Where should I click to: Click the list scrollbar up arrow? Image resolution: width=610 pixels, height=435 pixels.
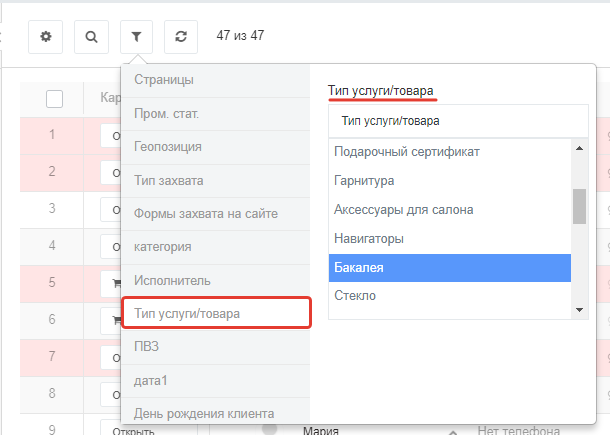click(x=579, y=148)
